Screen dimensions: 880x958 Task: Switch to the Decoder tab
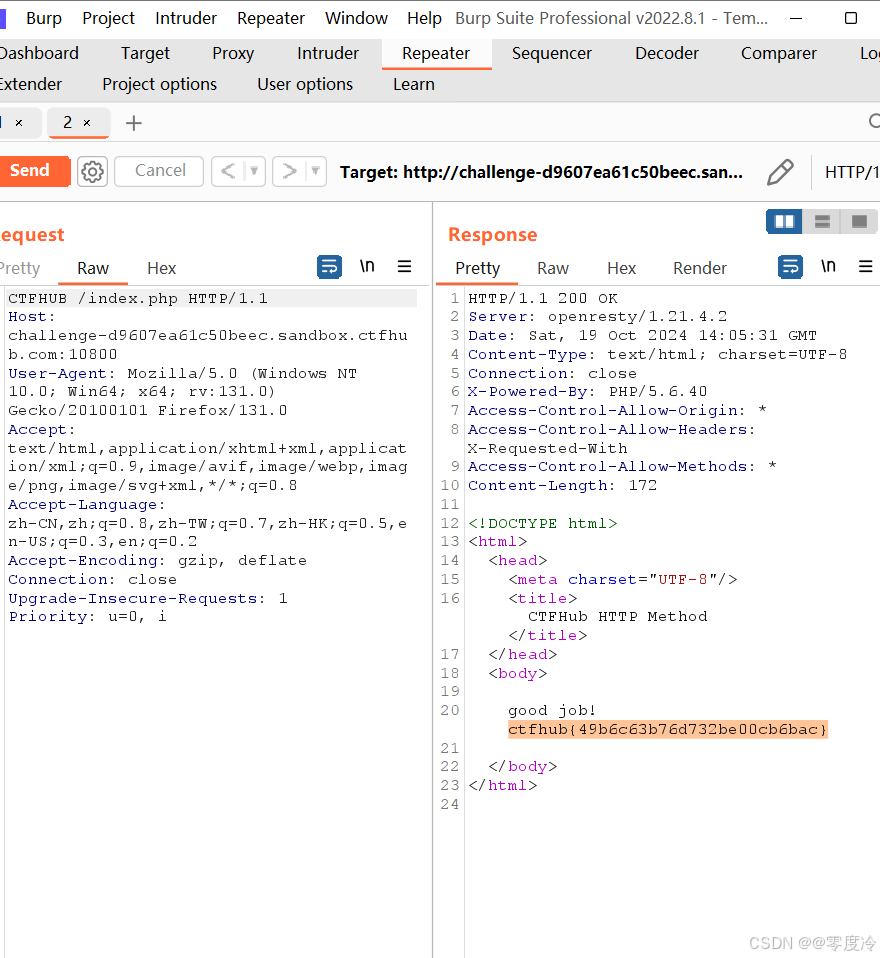point(666,53)
